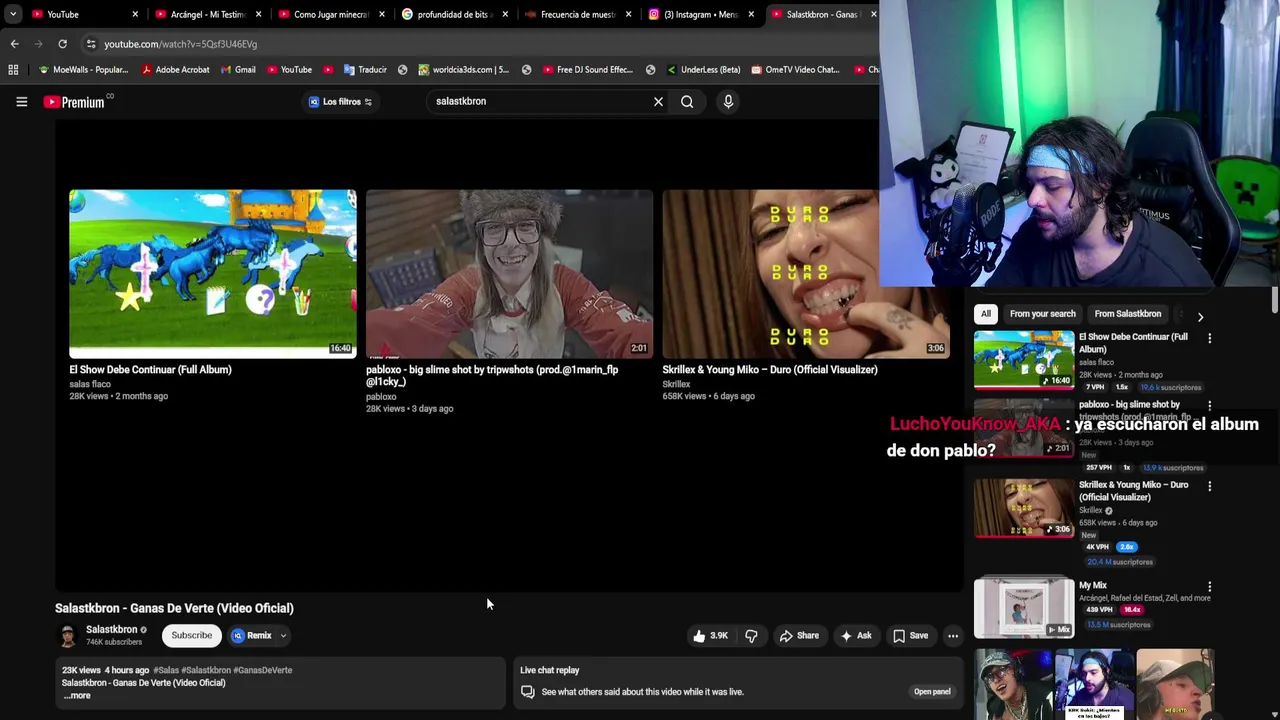This screenshot has height=720, width=1280.
Task: Play El Show Debe Continuar endscreen thumbnail
Action: pos(212,274)
